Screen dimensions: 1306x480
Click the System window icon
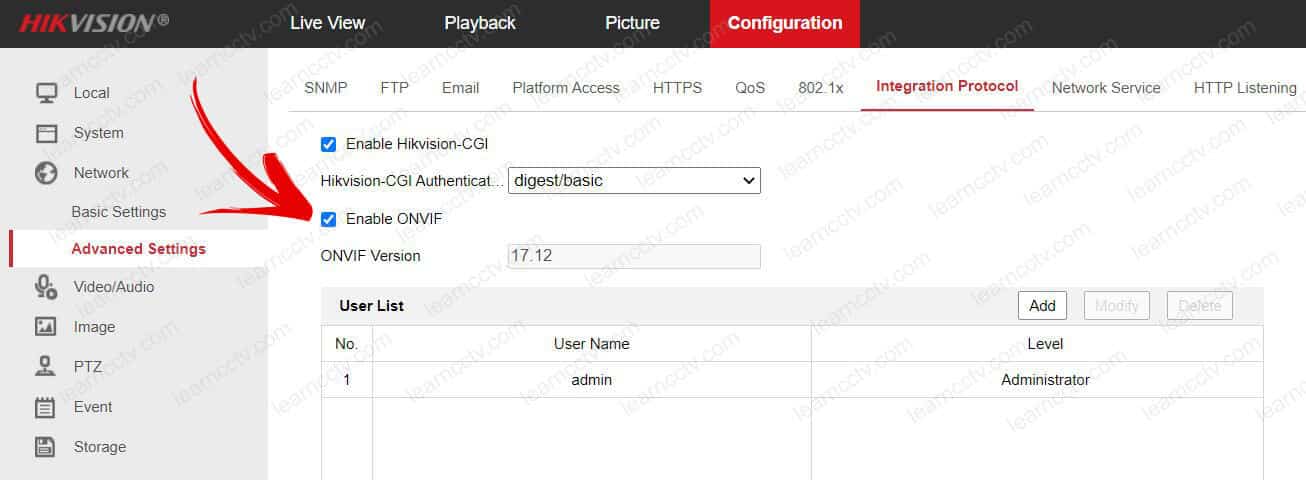pos(46,133)
